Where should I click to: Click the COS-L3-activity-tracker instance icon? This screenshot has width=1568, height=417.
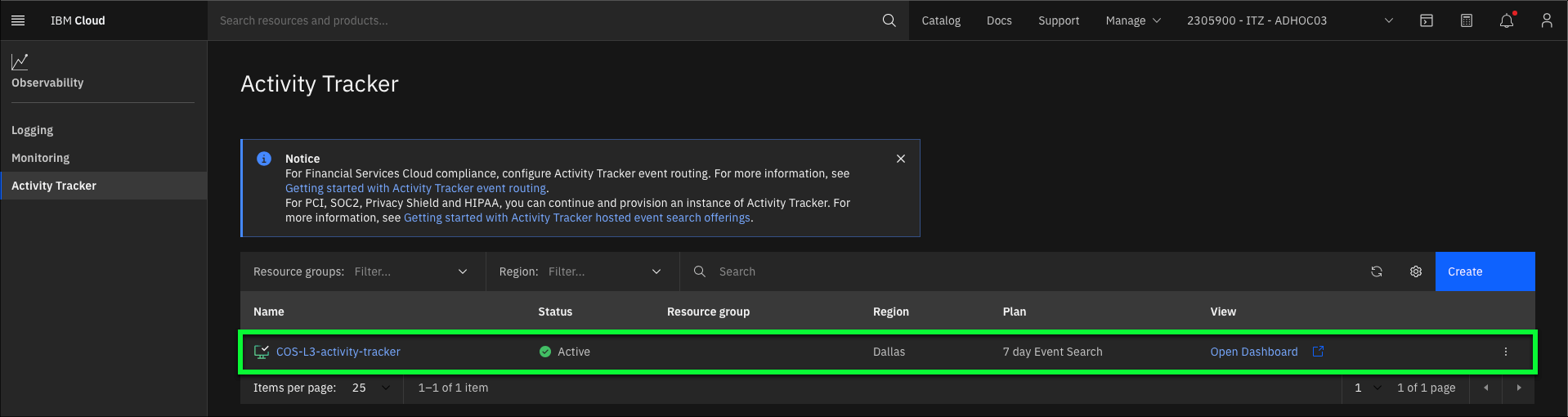coord(262,352)
